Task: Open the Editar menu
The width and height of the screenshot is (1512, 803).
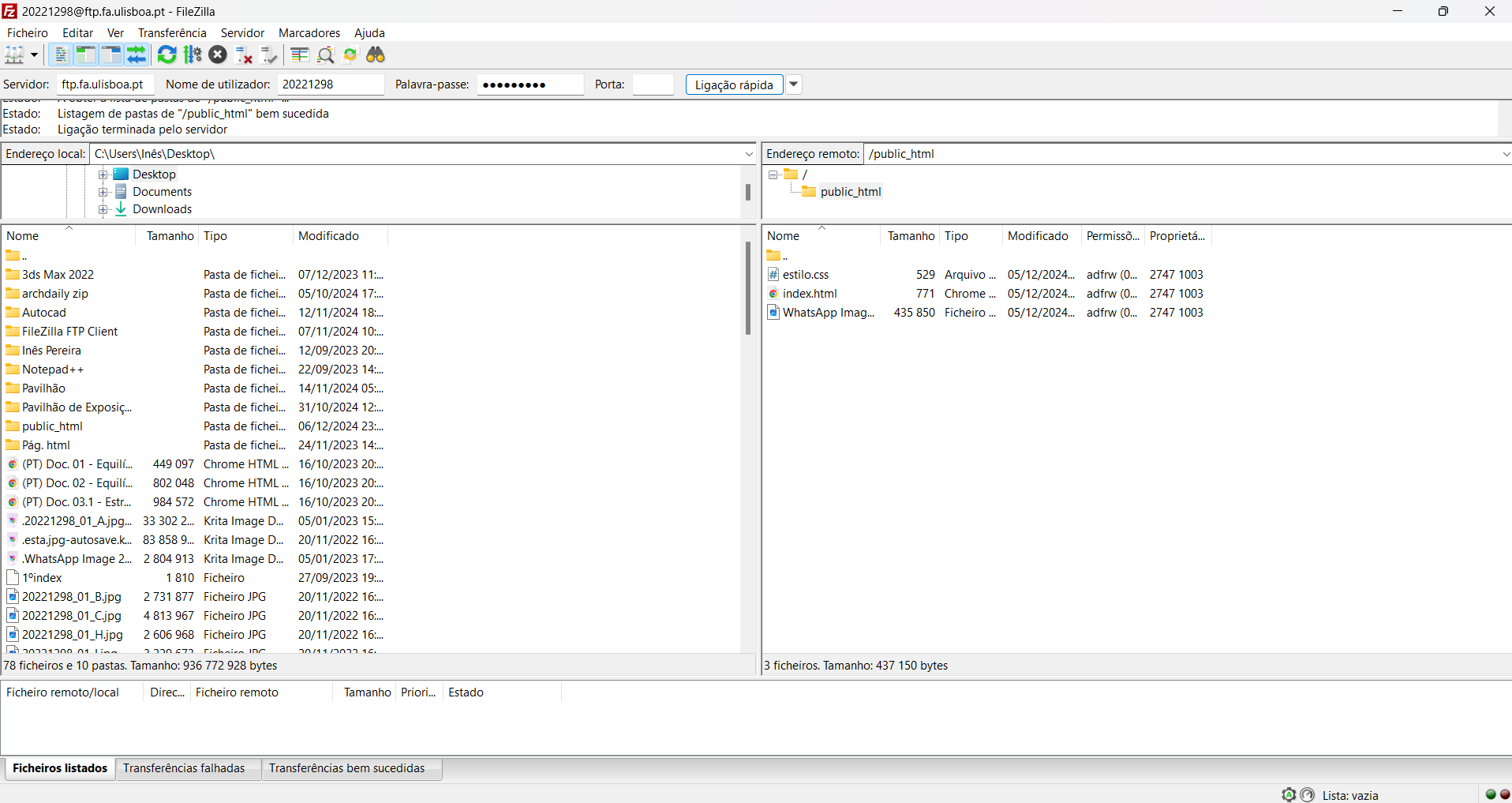Action: (77, 32)
